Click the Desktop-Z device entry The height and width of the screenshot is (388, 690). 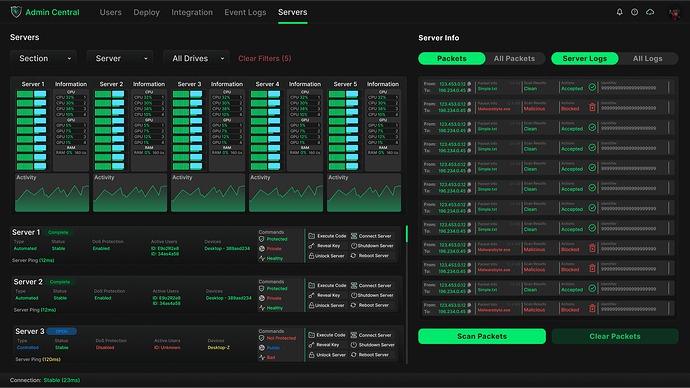pos(219,348)
